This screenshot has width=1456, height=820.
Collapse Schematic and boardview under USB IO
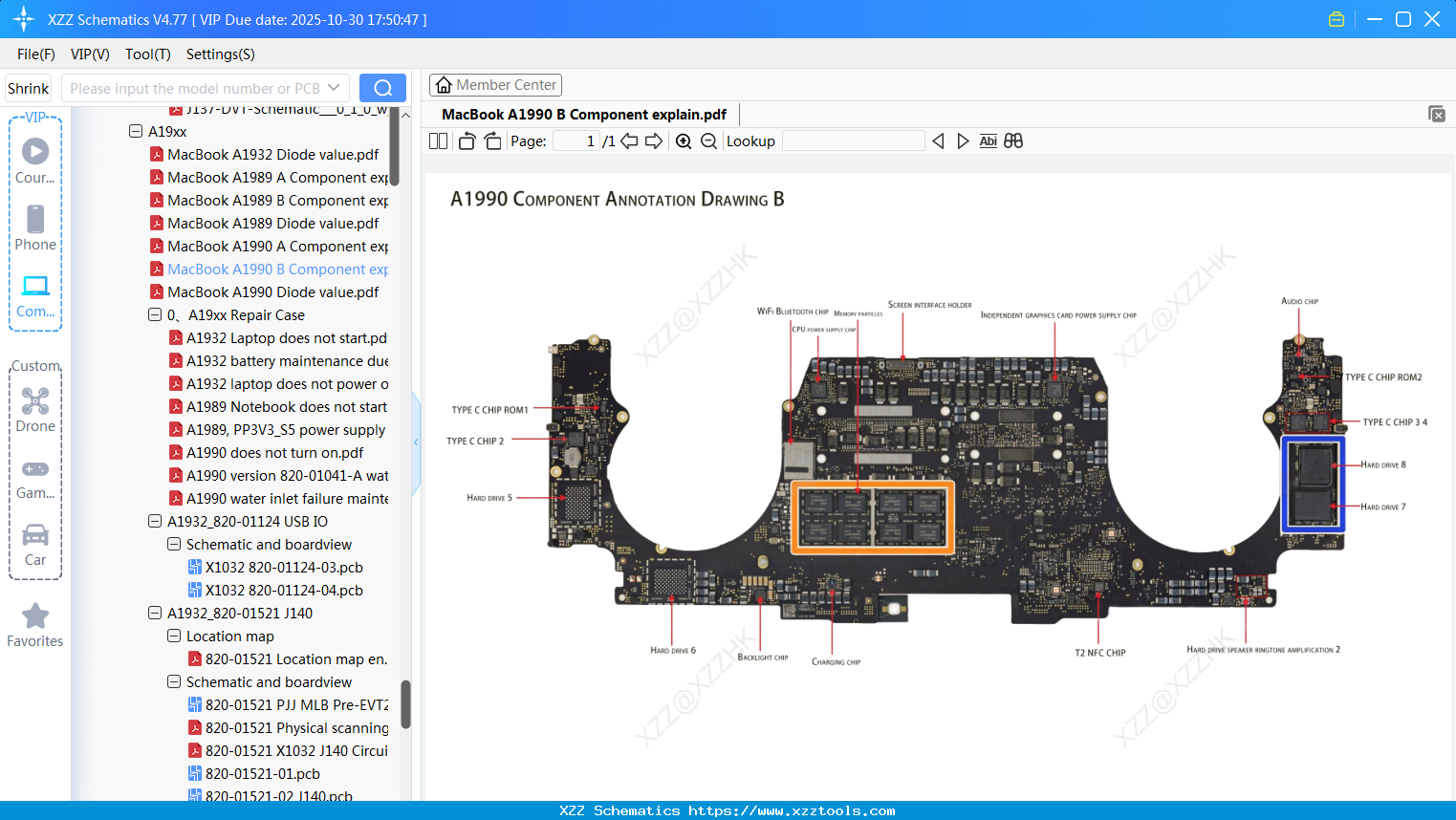[x=174, y=544]
